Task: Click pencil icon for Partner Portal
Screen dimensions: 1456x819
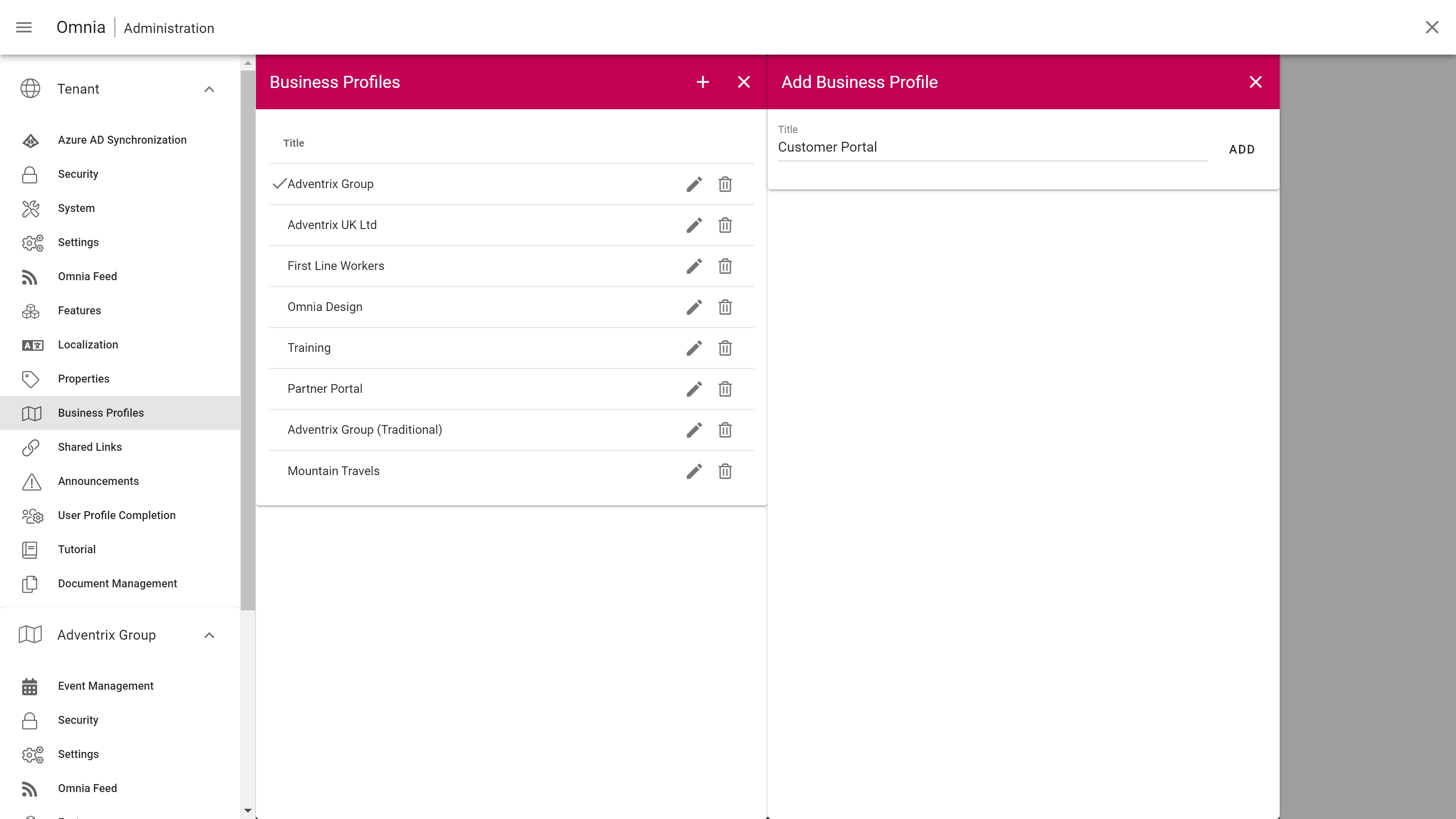Action: point(694,389)
